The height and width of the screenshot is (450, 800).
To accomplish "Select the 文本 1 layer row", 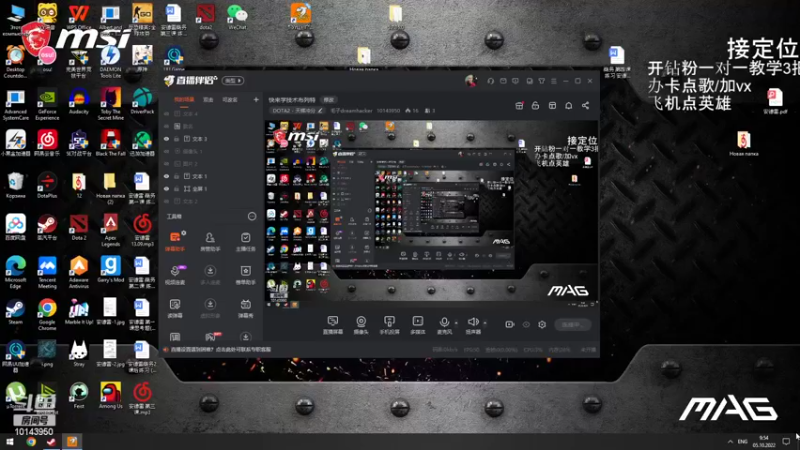I will [212, 176].
